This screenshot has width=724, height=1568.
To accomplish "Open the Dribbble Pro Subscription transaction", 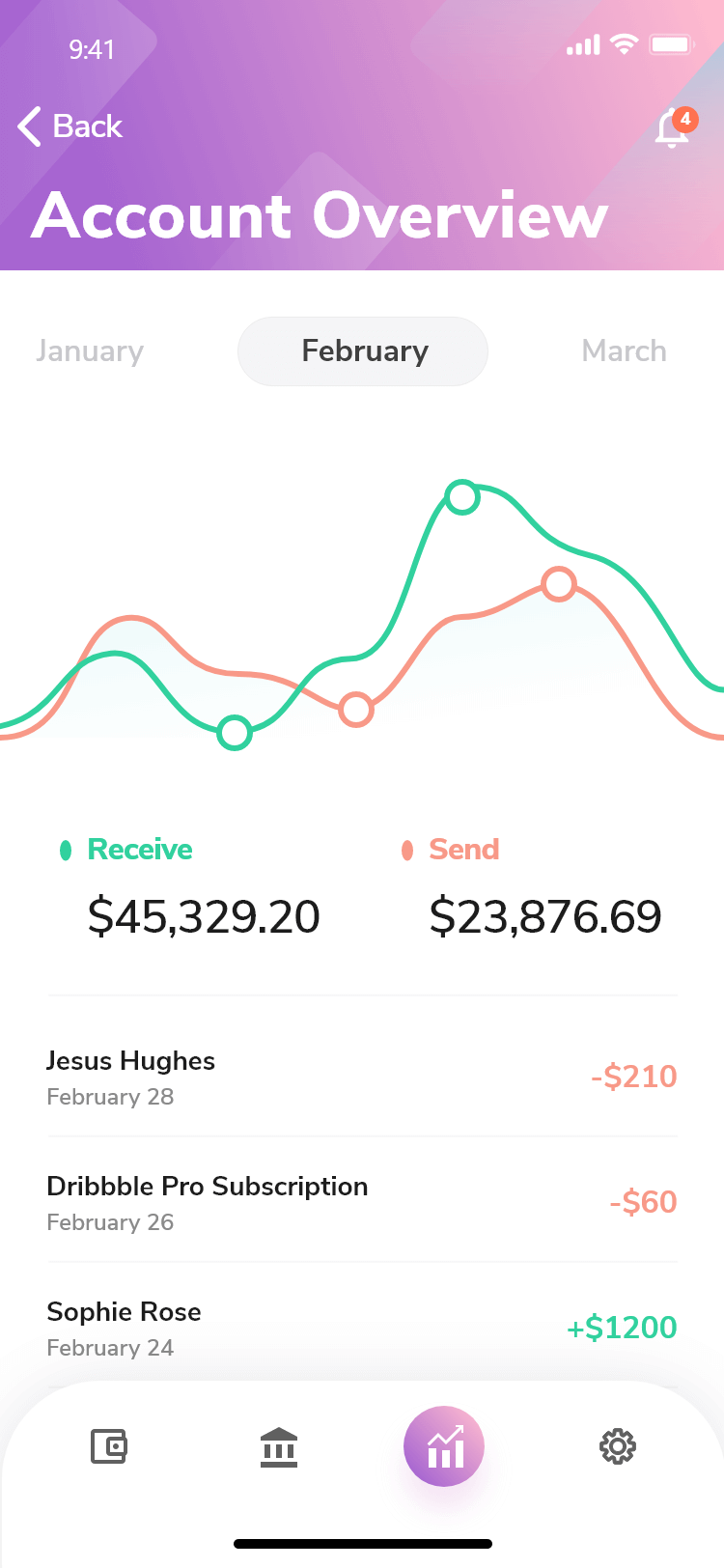I will (x=362, y=1202).
